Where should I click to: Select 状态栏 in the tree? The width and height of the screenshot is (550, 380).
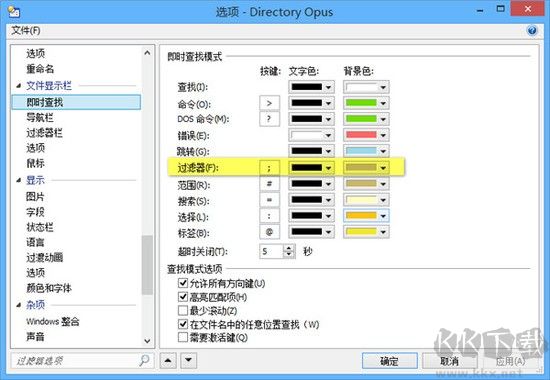point(40,227)
